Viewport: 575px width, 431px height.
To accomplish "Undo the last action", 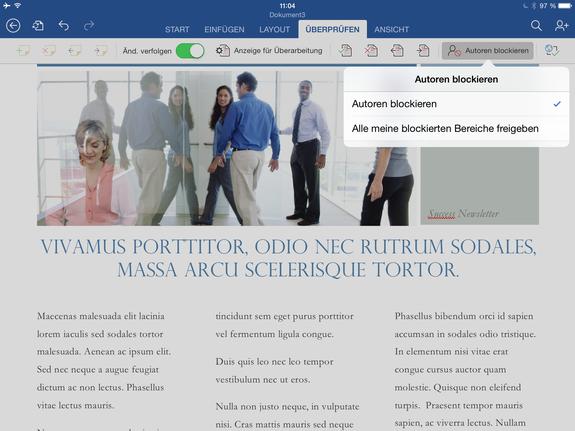I will (63, 26).
